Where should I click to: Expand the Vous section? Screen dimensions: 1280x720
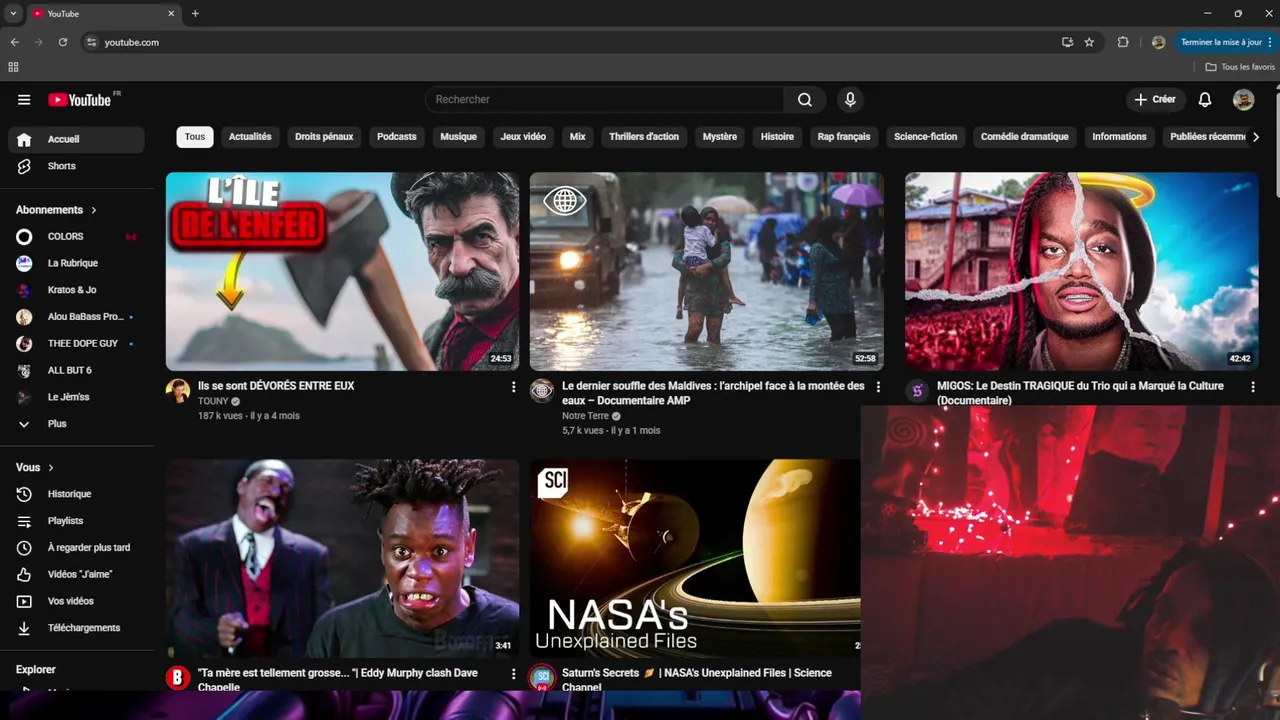(35, 467)
